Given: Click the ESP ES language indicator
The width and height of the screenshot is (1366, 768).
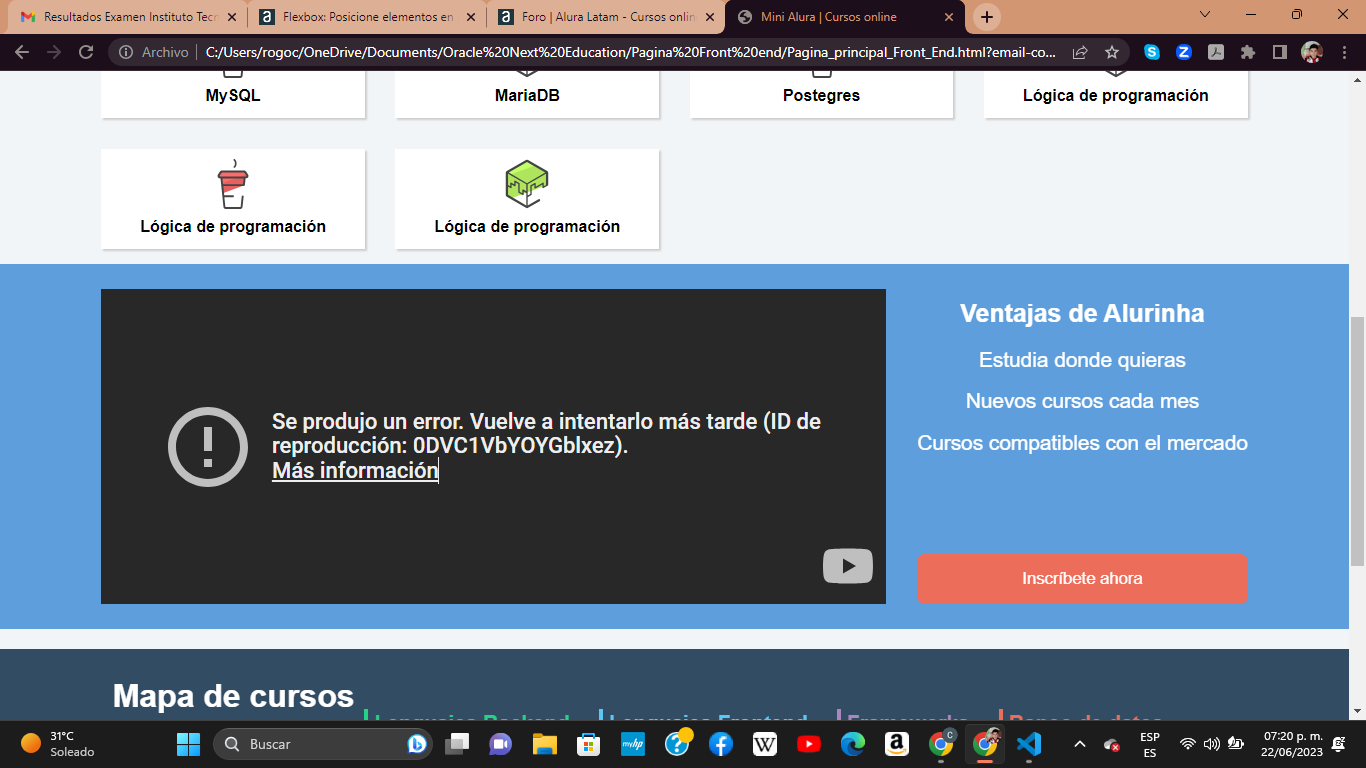Looking at the screenshot, I should pos(1150,744).
